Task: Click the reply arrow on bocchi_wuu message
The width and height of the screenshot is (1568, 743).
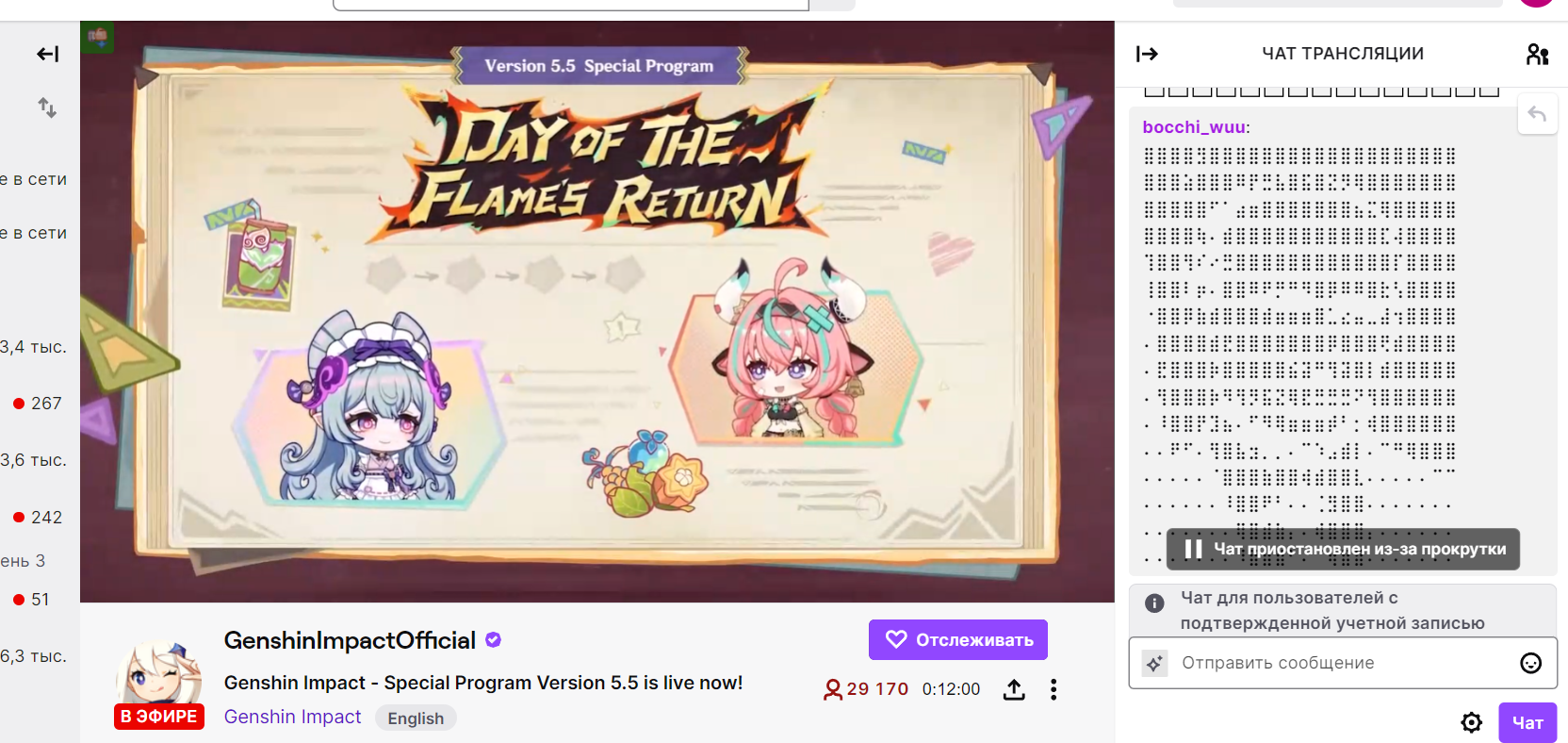Action: point(1537,114)
